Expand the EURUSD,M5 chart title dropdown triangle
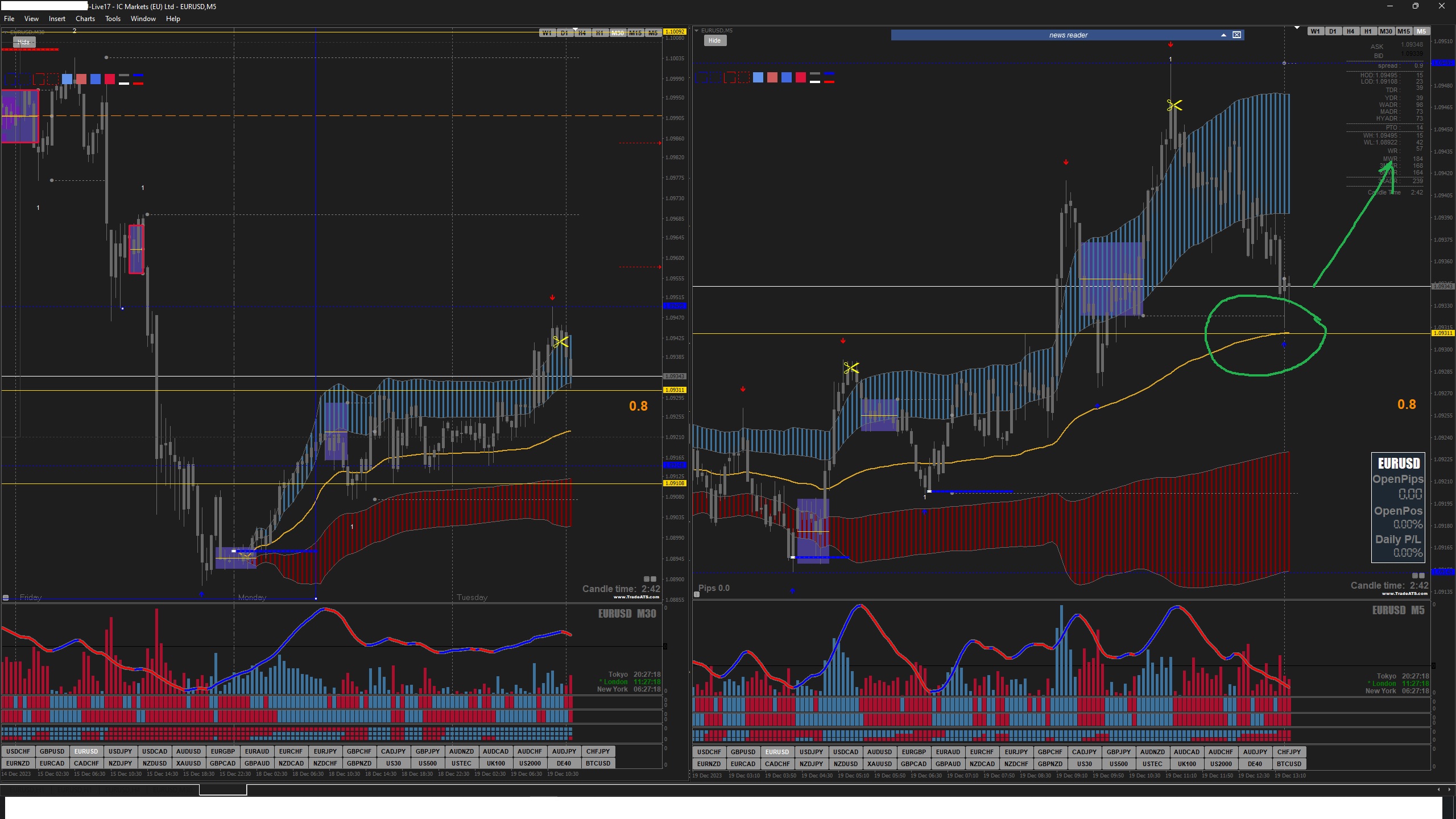 point(696,31)
